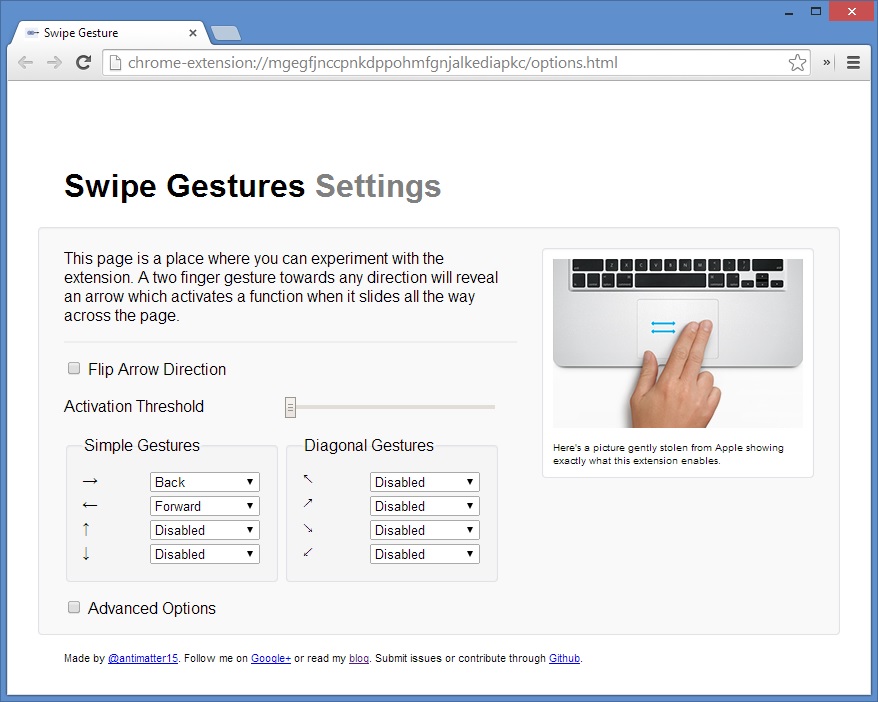Click the back navigation arrow
The width and height of the screenshot is (878, 702).
(26, 62)
